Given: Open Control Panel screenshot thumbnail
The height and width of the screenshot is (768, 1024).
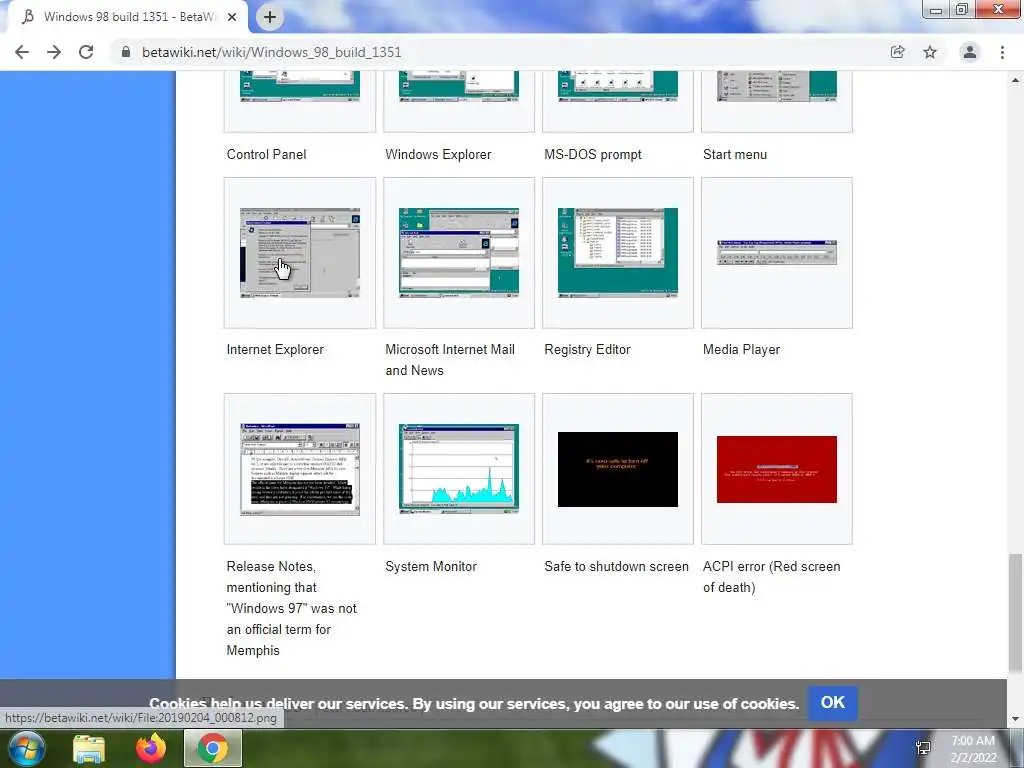Looking at the screenshot, I should click(300, 86).
